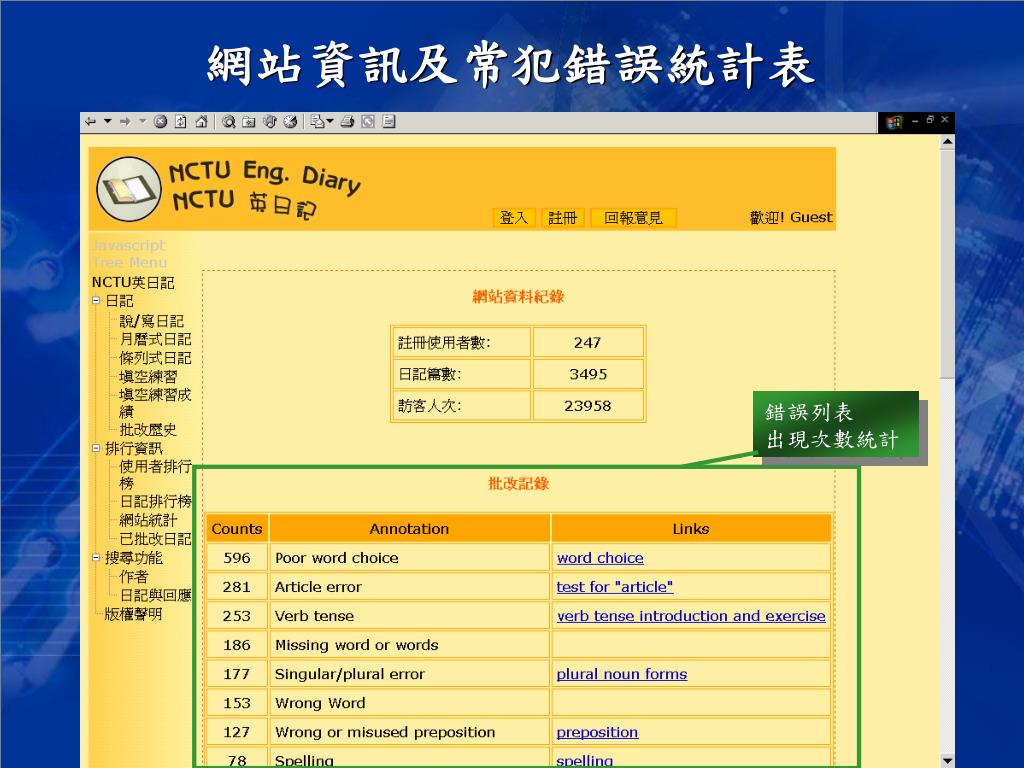Click the Refresh page icon
The image size is (1024, 768).
click(181, 121)
